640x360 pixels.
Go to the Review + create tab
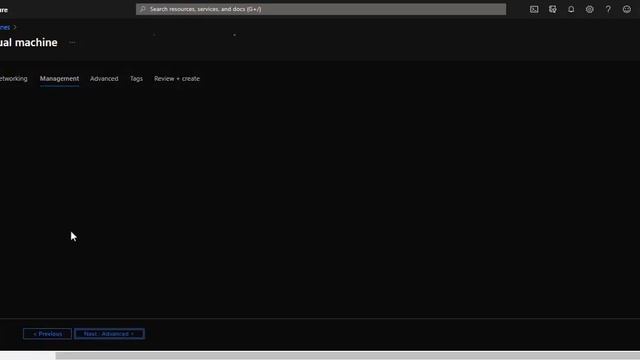(x=177, y=78)
